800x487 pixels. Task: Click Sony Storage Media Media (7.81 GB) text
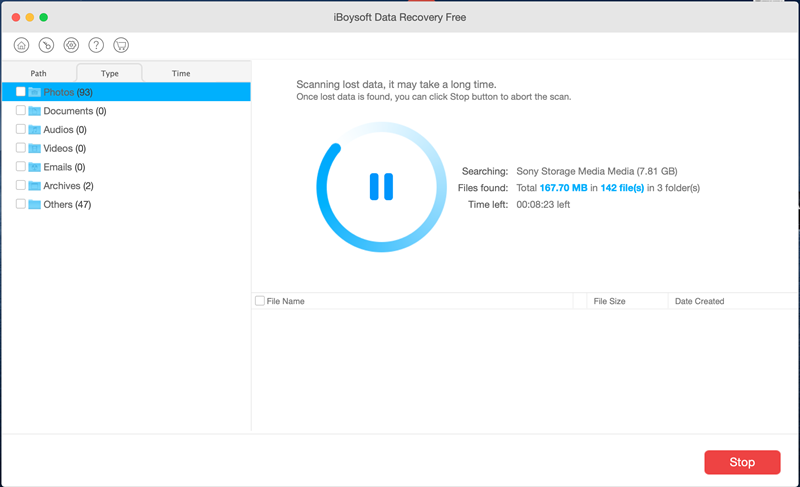(x=596, y=171)
